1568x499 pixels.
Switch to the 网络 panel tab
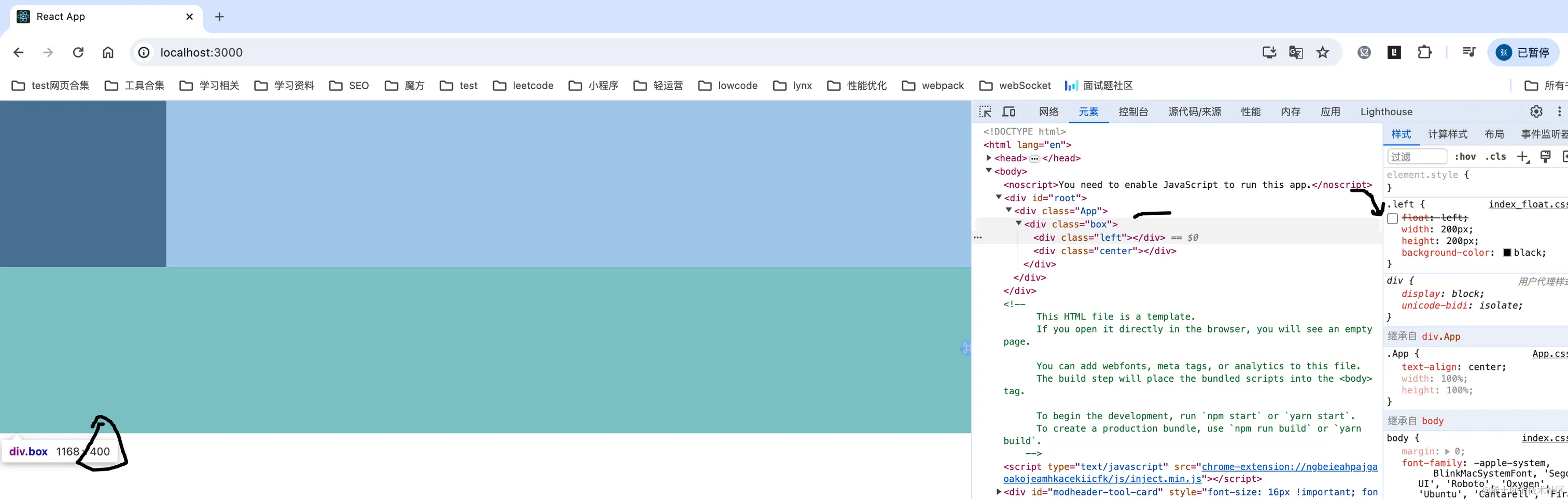(1049, 112)
